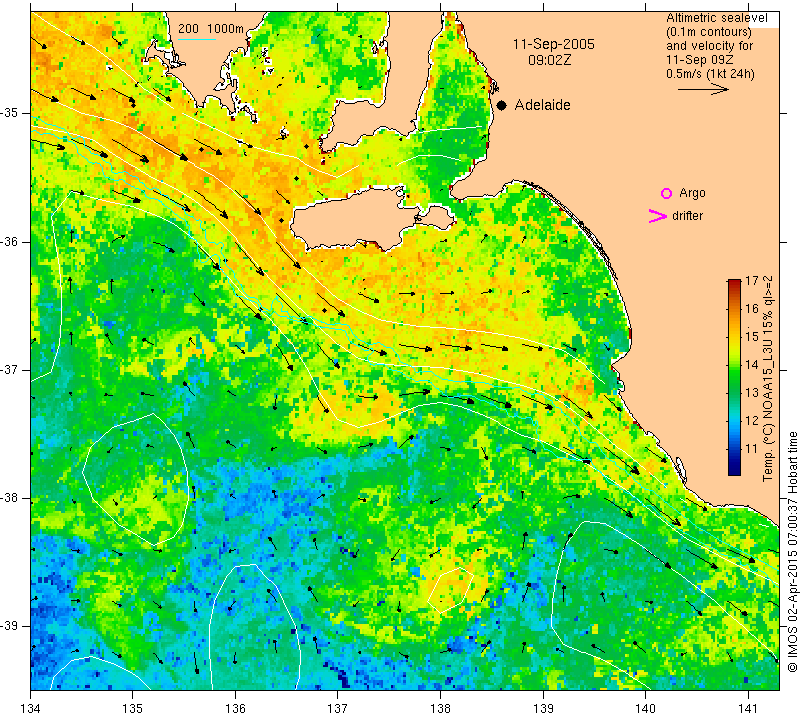
Task: Click the drifter legend label
Action: (x=687, y=216)
